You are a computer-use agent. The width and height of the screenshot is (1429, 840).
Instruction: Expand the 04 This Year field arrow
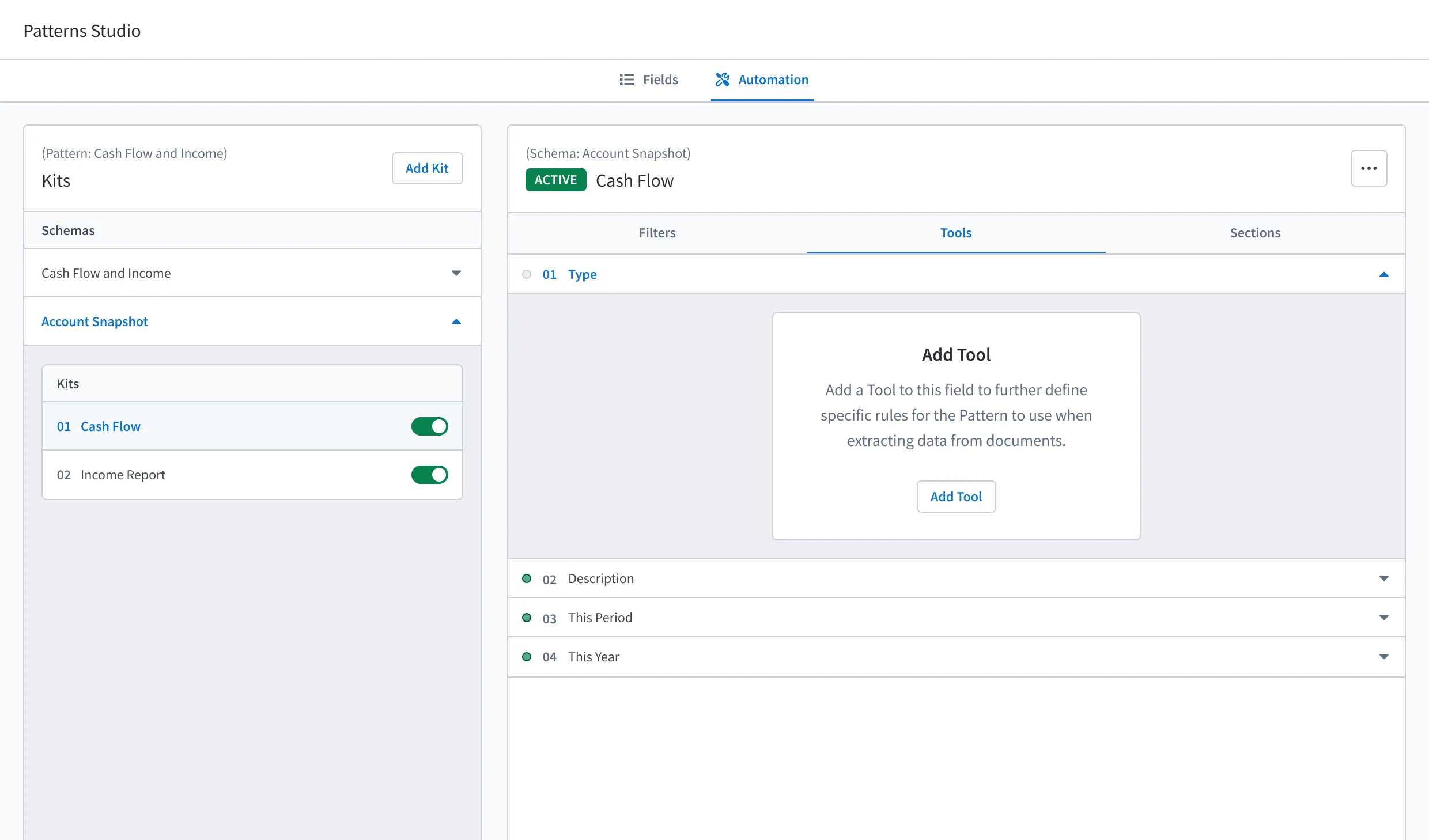coord(1383,657)
